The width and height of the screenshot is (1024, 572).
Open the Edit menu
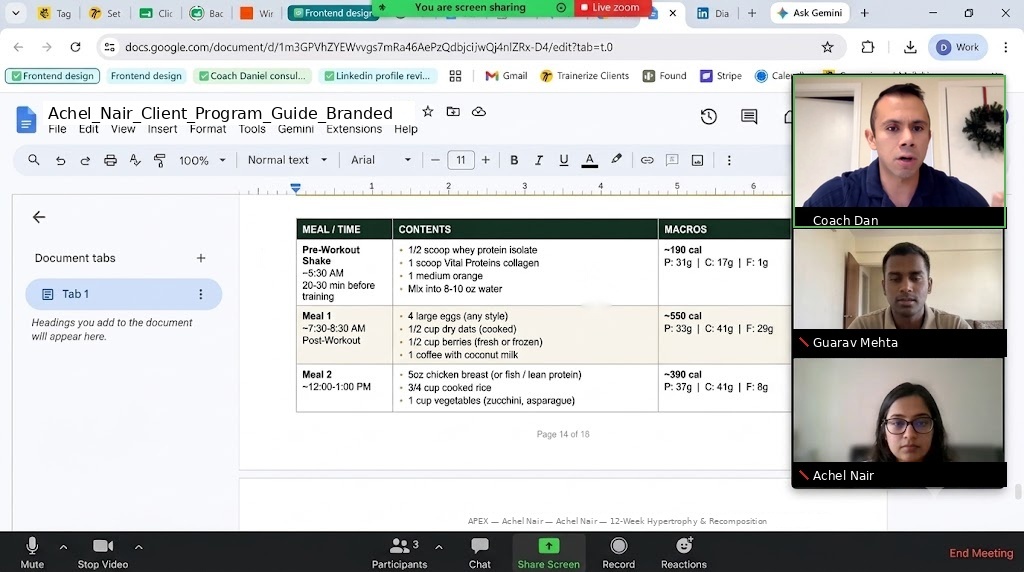coord(89,129)
